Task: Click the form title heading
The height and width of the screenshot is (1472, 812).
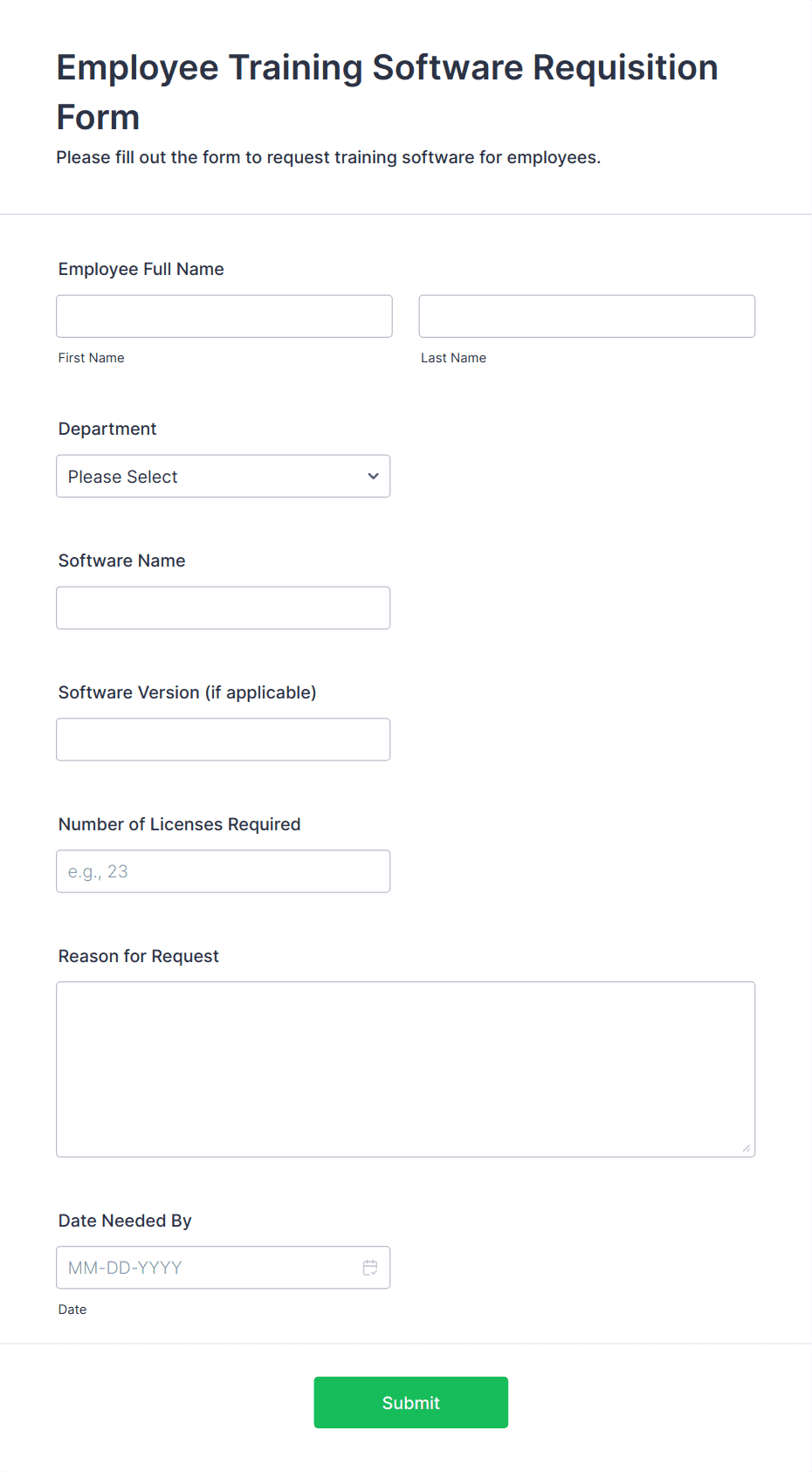Action: click(388, 92)
